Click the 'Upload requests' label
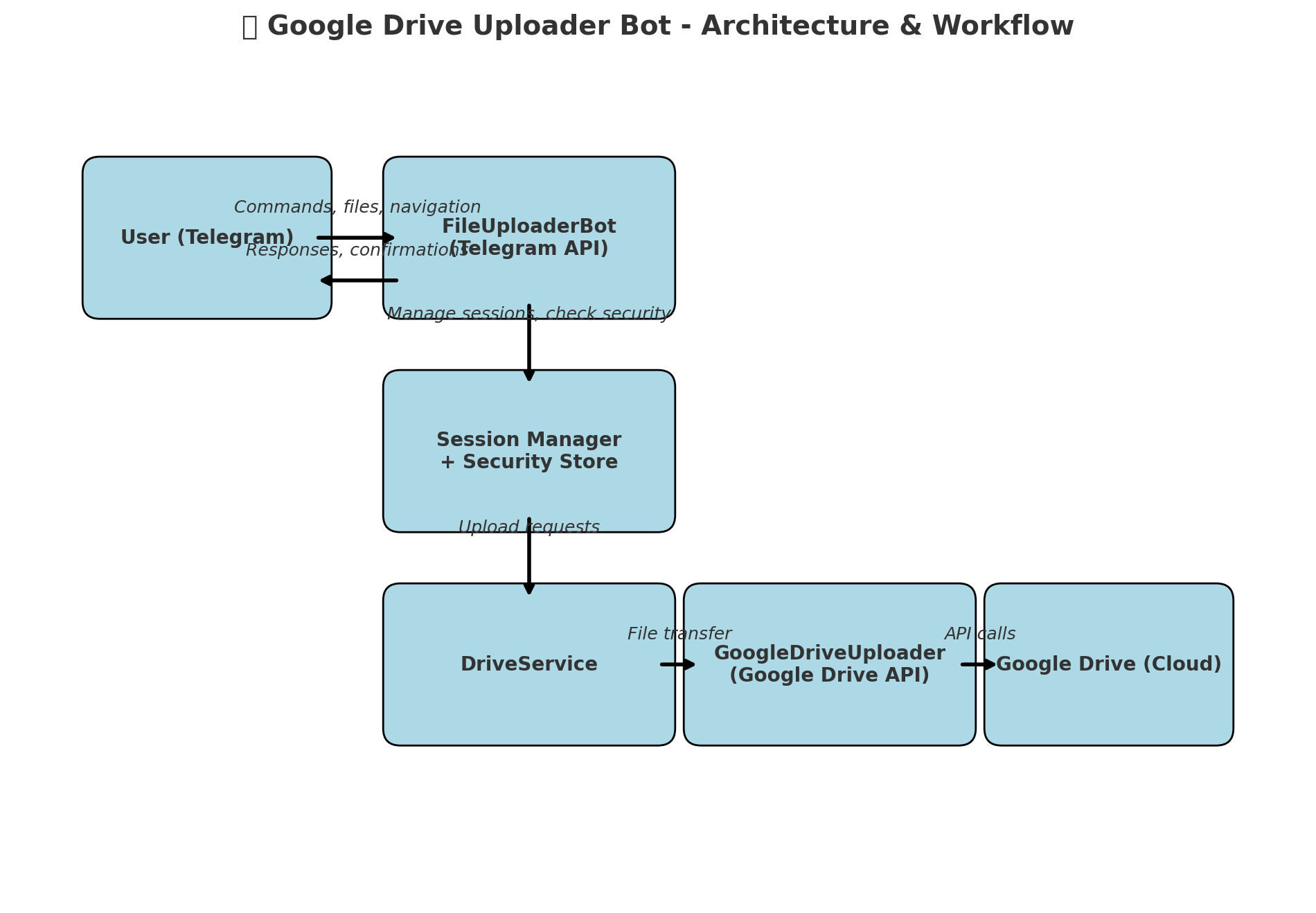 point(529,527)
